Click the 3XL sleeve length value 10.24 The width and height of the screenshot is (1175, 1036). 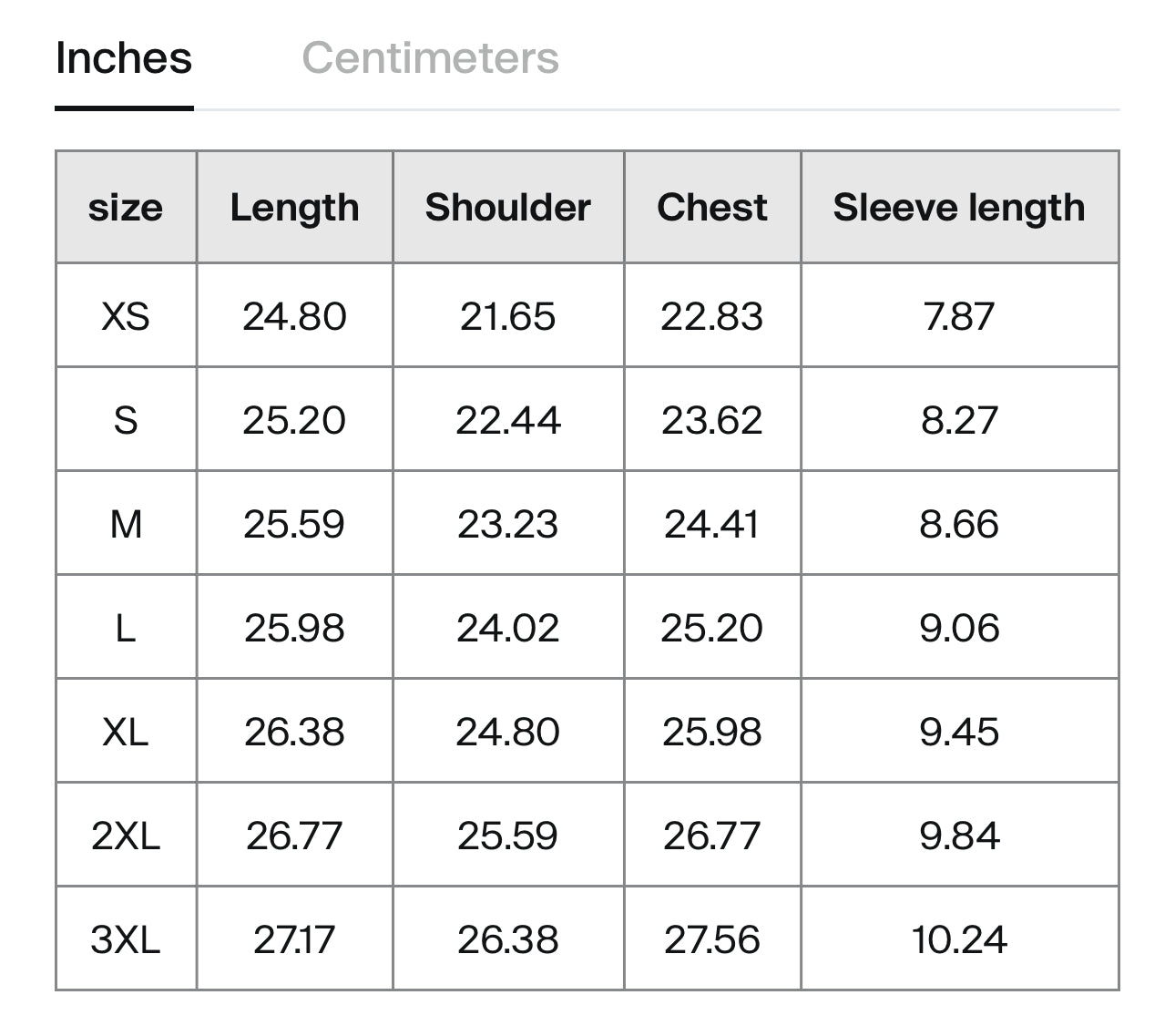(x=958, y=939)
